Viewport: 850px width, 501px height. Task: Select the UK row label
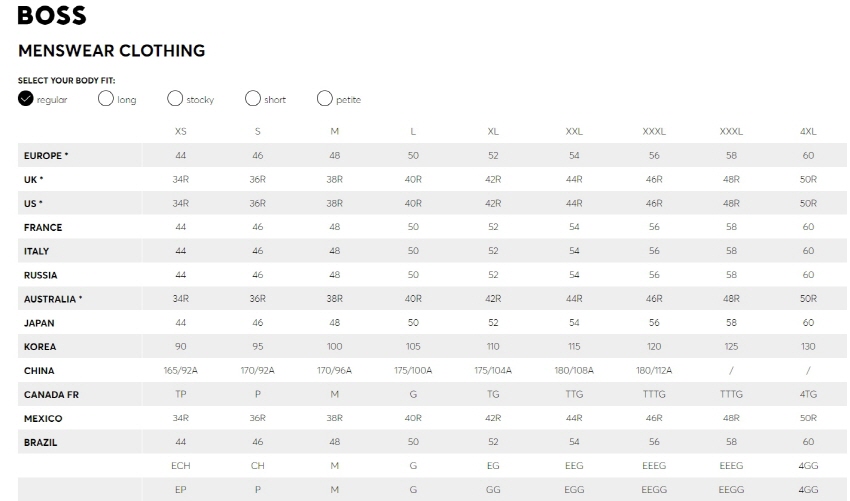pos(33,179)
